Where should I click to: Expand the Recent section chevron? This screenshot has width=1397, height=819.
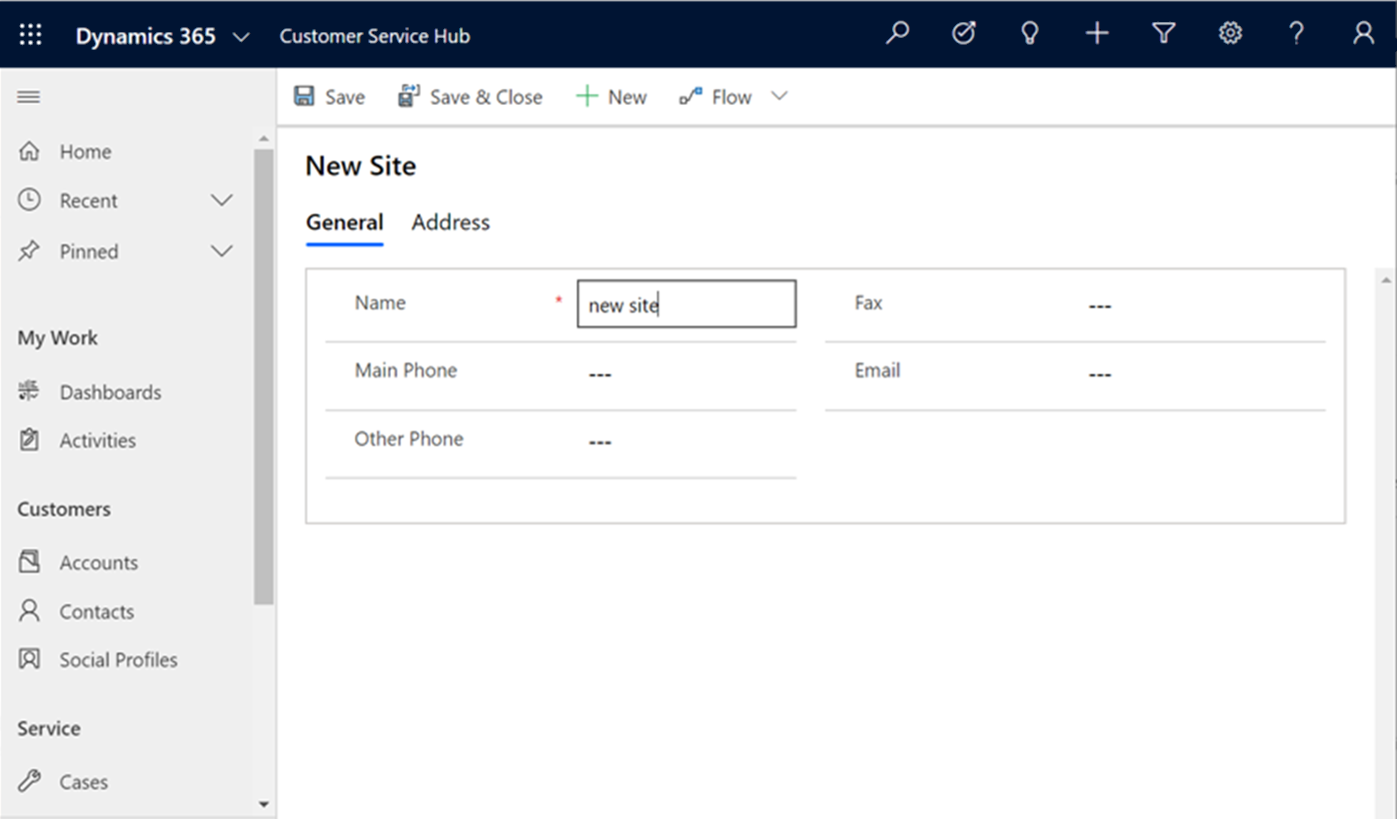pyautogui.click(x=221, y=200)
